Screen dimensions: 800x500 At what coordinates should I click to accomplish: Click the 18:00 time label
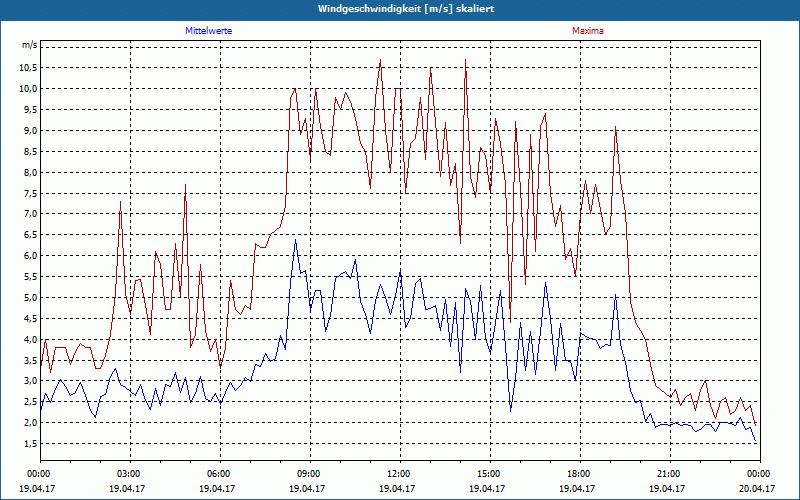tap(580, 474)
